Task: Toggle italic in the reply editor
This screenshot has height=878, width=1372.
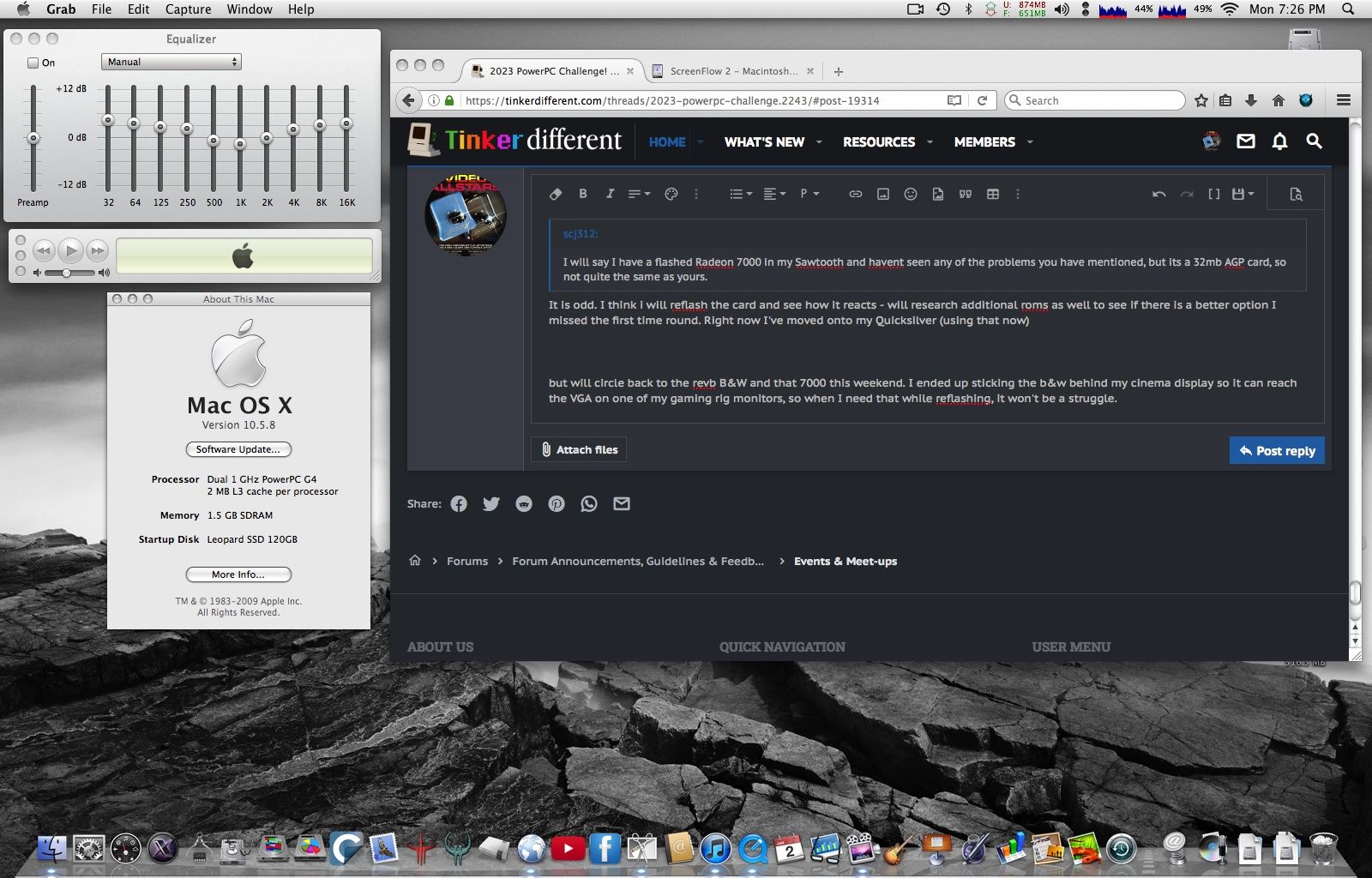Action: pyautogui.click(x=610, y=194)
